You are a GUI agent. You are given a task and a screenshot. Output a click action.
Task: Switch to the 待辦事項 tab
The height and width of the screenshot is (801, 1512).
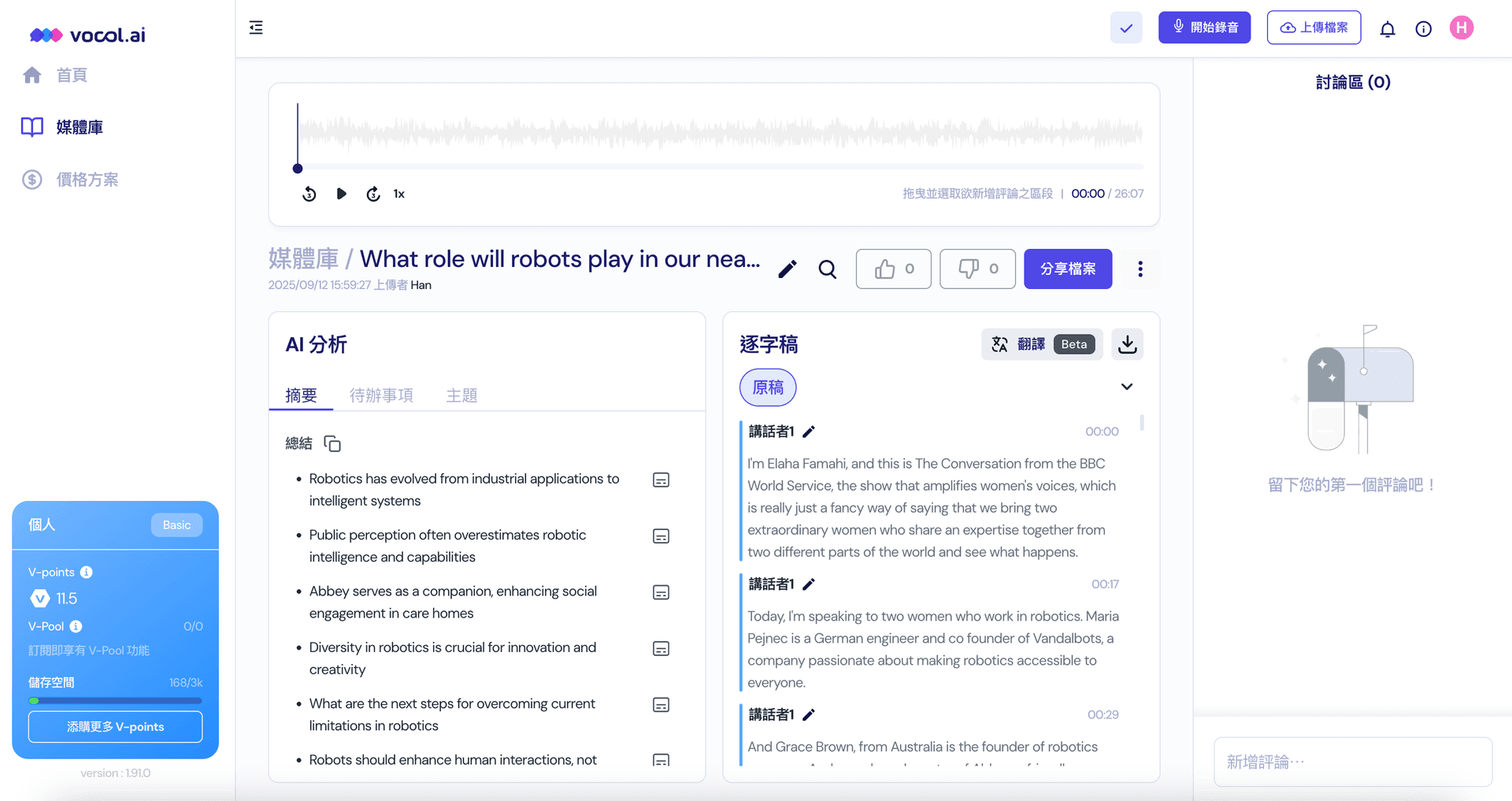point(381,395)
